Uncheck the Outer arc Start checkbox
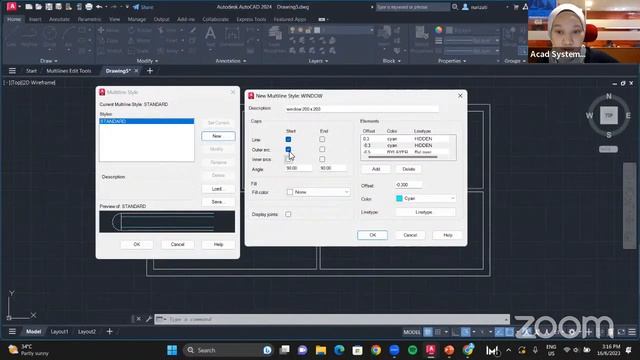The width and height of the screenshot is (640, 360). [288, 149]
